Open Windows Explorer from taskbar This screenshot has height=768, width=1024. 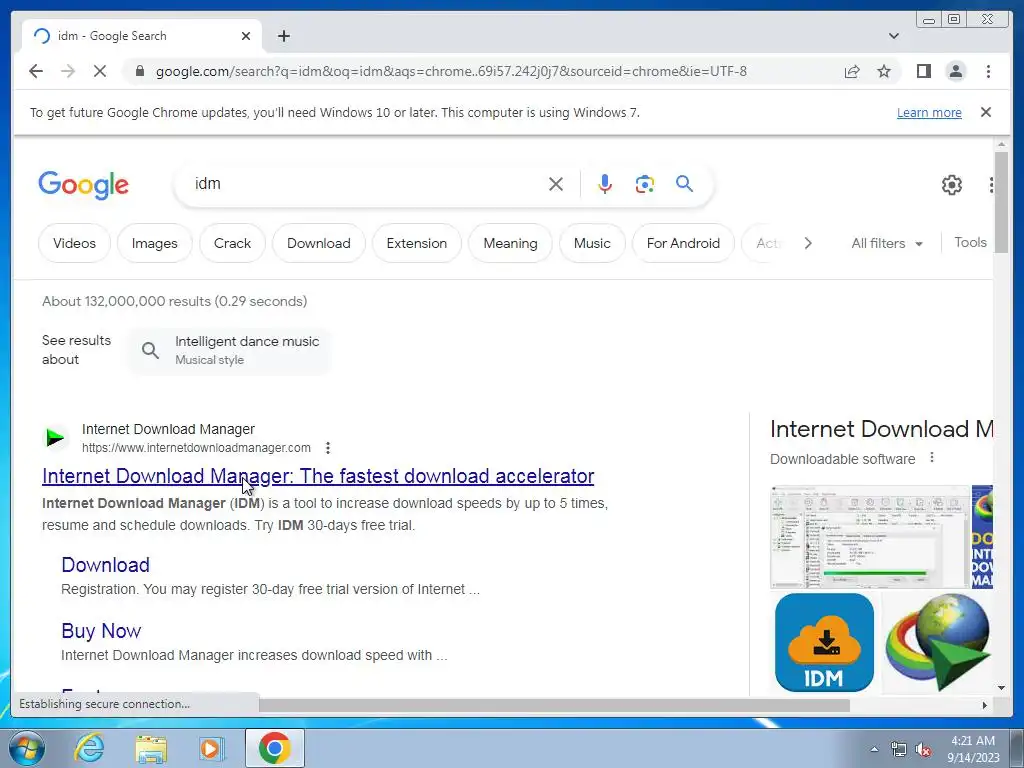point(151,748)
